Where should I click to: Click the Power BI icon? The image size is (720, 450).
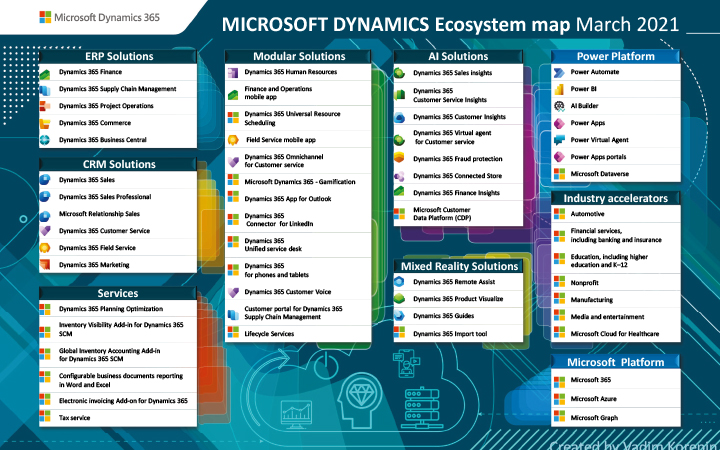559,89
